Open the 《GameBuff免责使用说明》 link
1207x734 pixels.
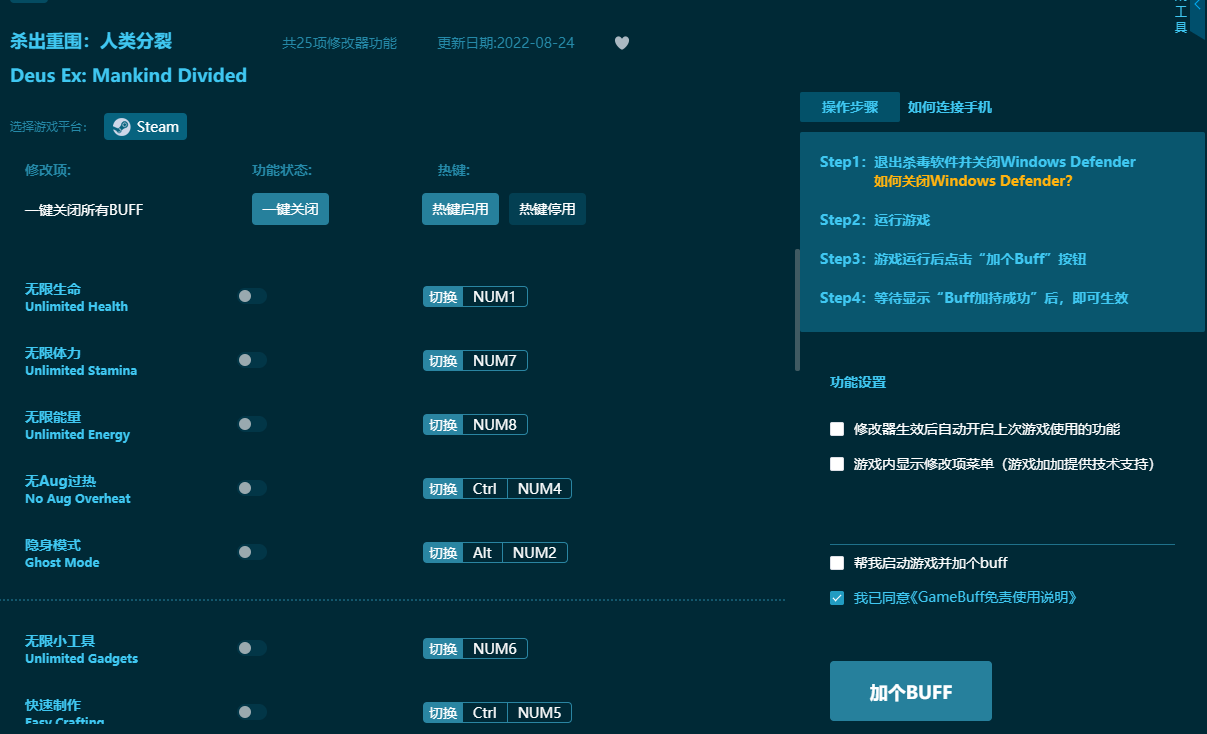[996, 598]
